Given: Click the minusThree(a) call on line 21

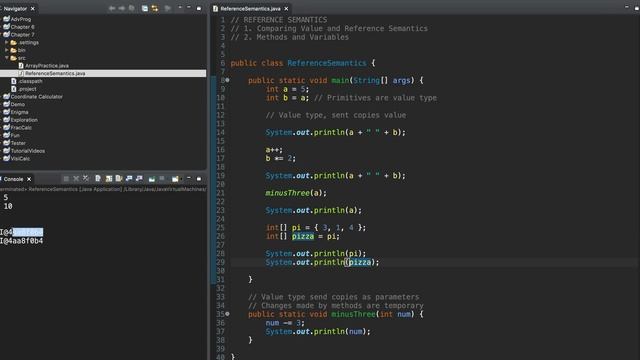Looking at the screenshot, I should point(296,193).
